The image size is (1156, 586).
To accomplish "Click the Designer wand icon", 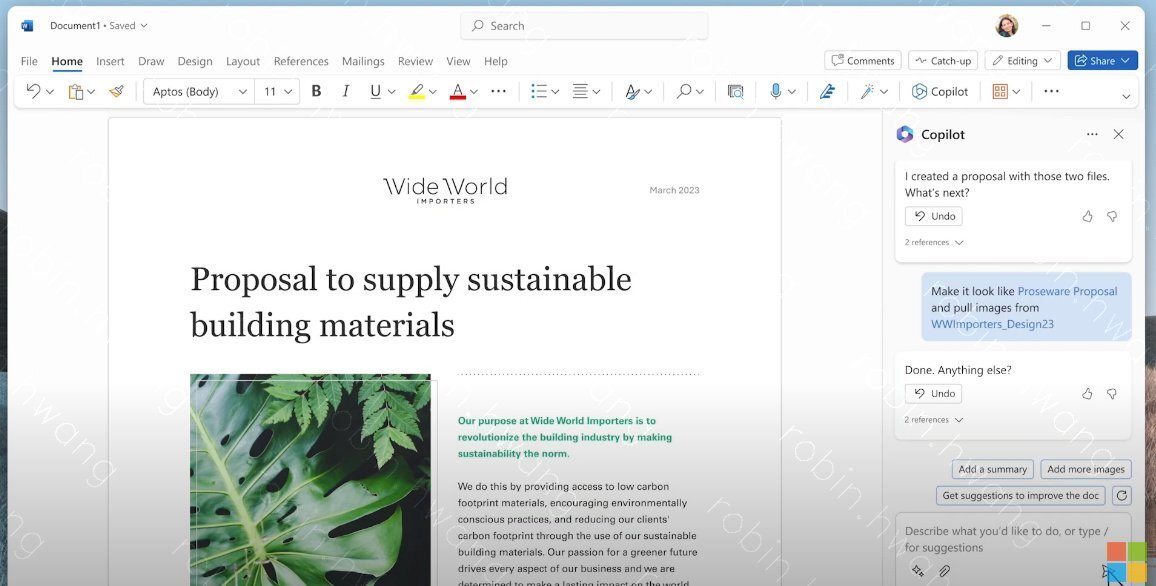I will pyautogui.click(x=868, y=91).
